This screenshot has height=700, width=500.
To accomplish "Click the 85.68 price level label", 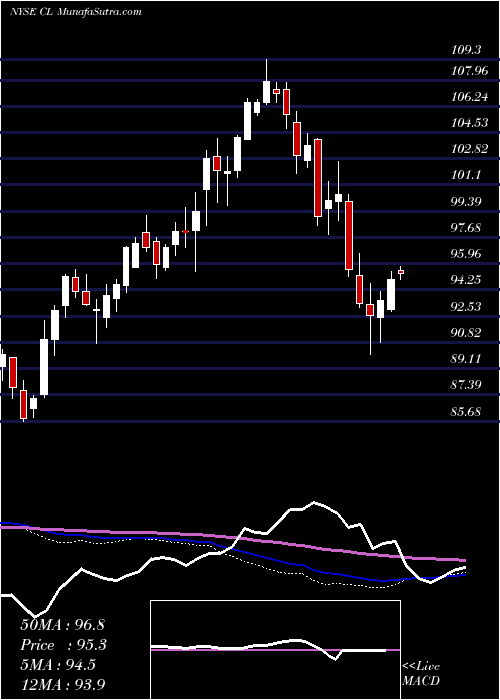I will (x=467, y=411).
